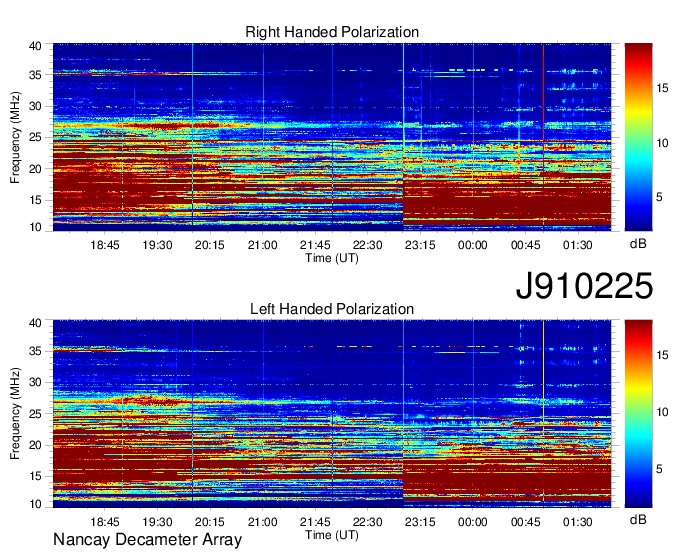The image size is (680, 552).
Task: Click "Frequency (MHz)" axis label of Left Handed plot
Action: [15, 414]
